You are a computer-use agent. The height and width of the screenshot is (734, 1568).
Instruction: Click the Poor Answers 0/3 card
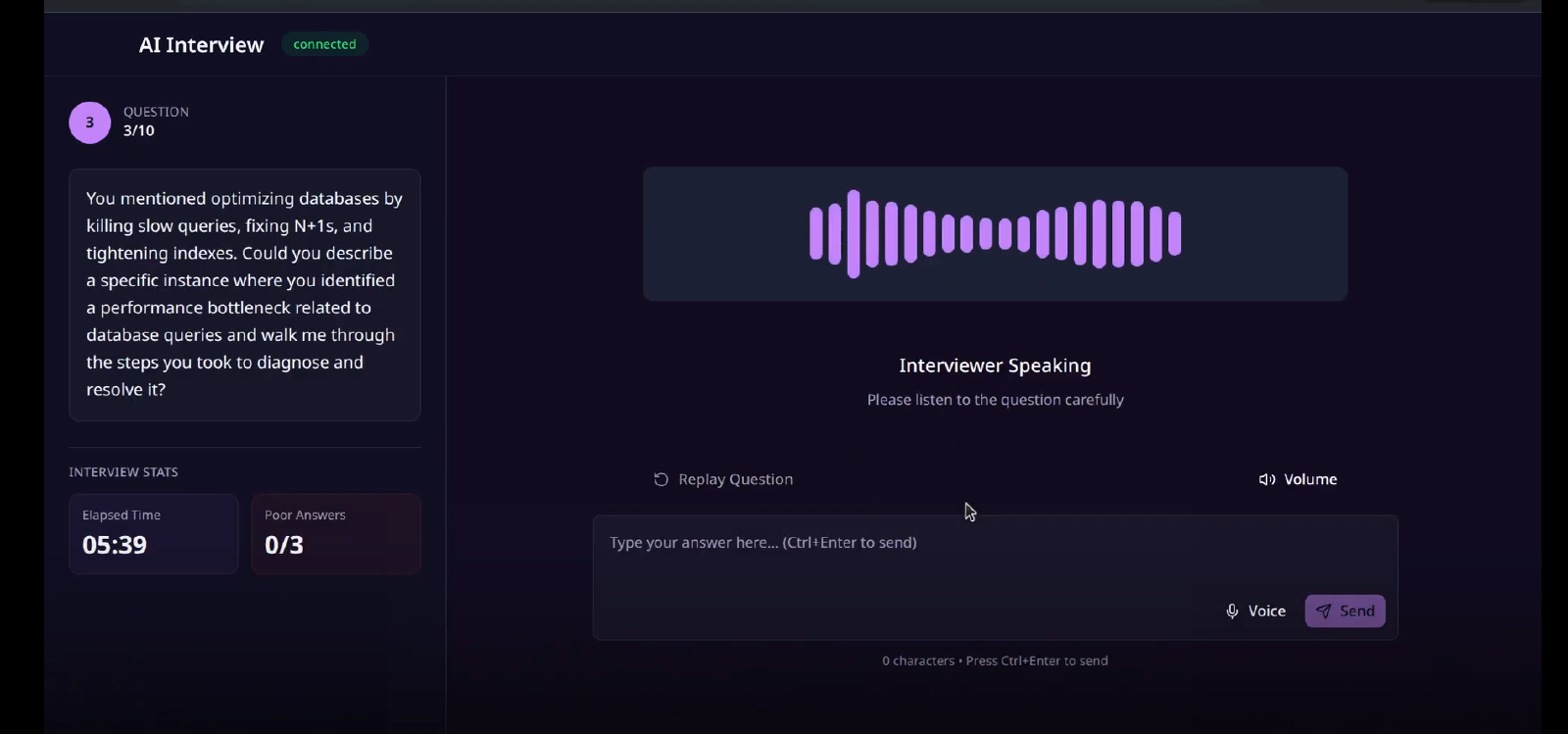click(x=336, y=534)
